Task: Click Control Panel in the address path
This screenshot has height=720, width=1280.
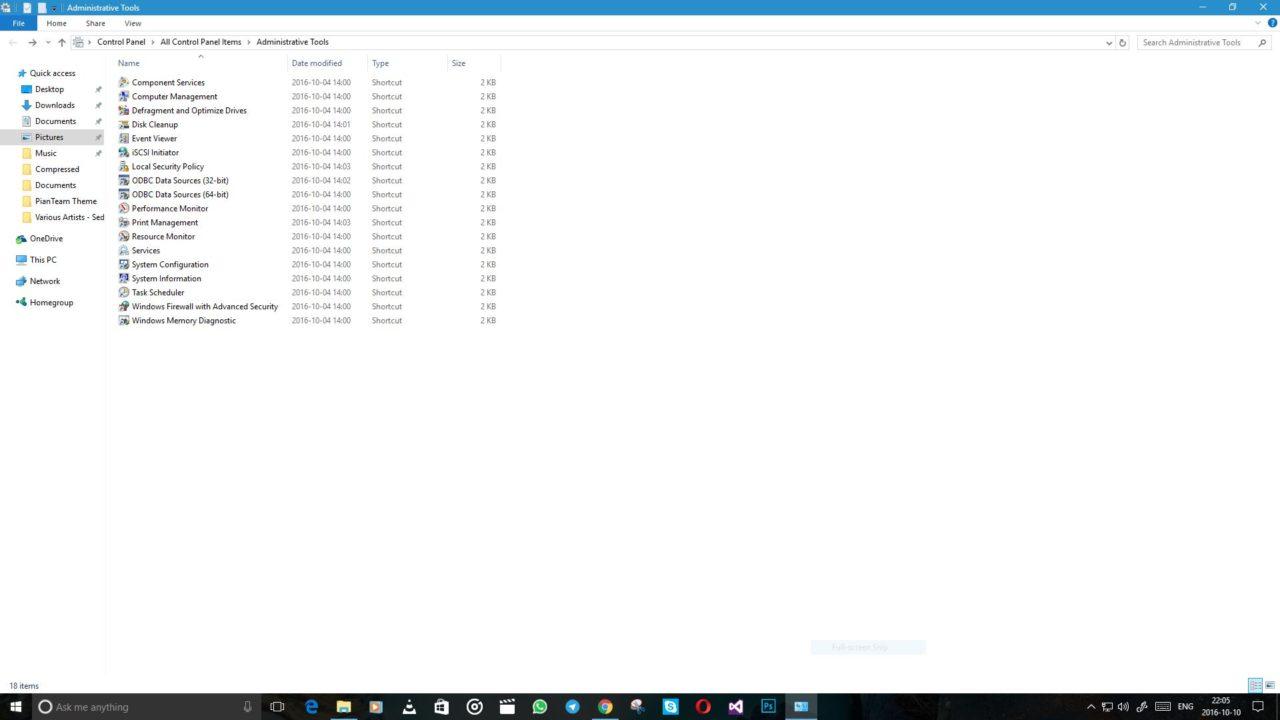Action: pos(121,42)
